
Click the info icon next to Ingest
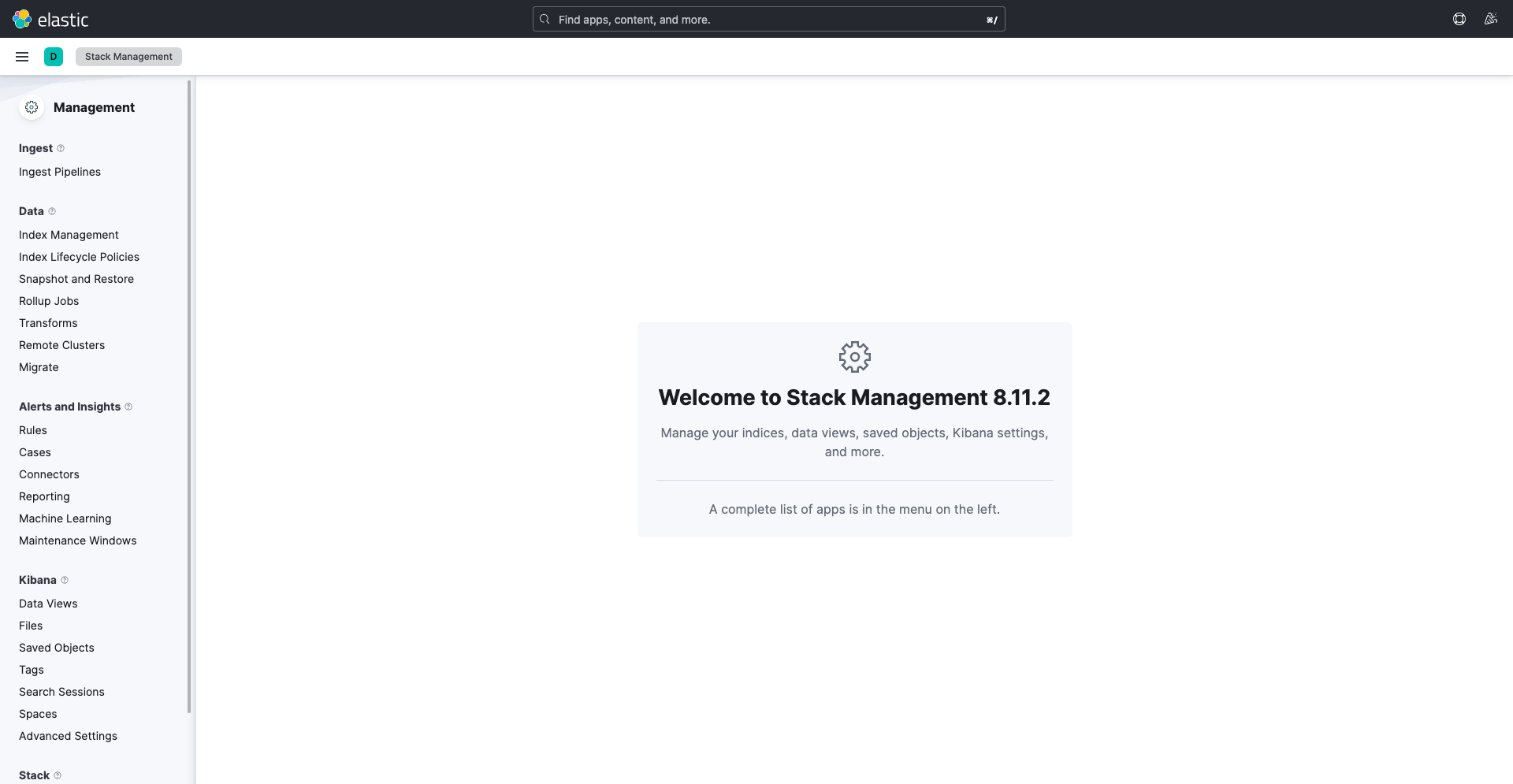(x=61, y=148)
